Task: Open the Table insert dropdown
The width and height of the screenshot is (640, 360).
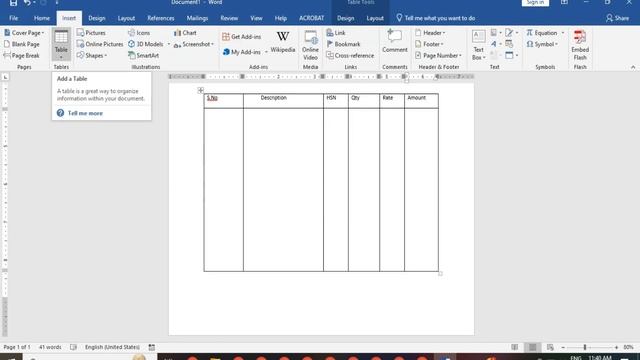Action: point(61,44)
